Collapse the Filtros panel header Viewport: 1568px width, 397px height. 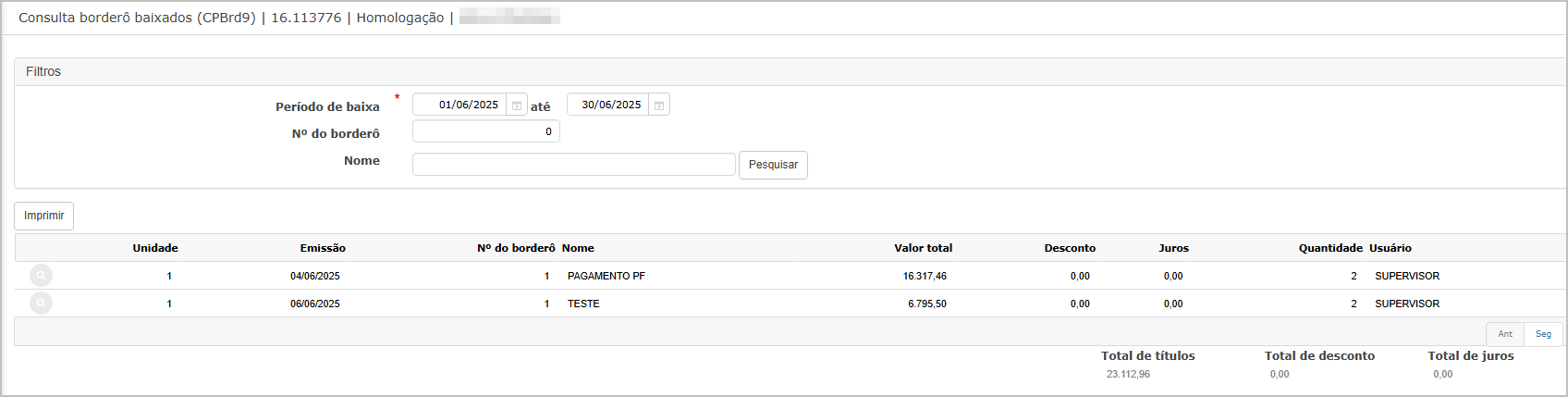point(790,71)
